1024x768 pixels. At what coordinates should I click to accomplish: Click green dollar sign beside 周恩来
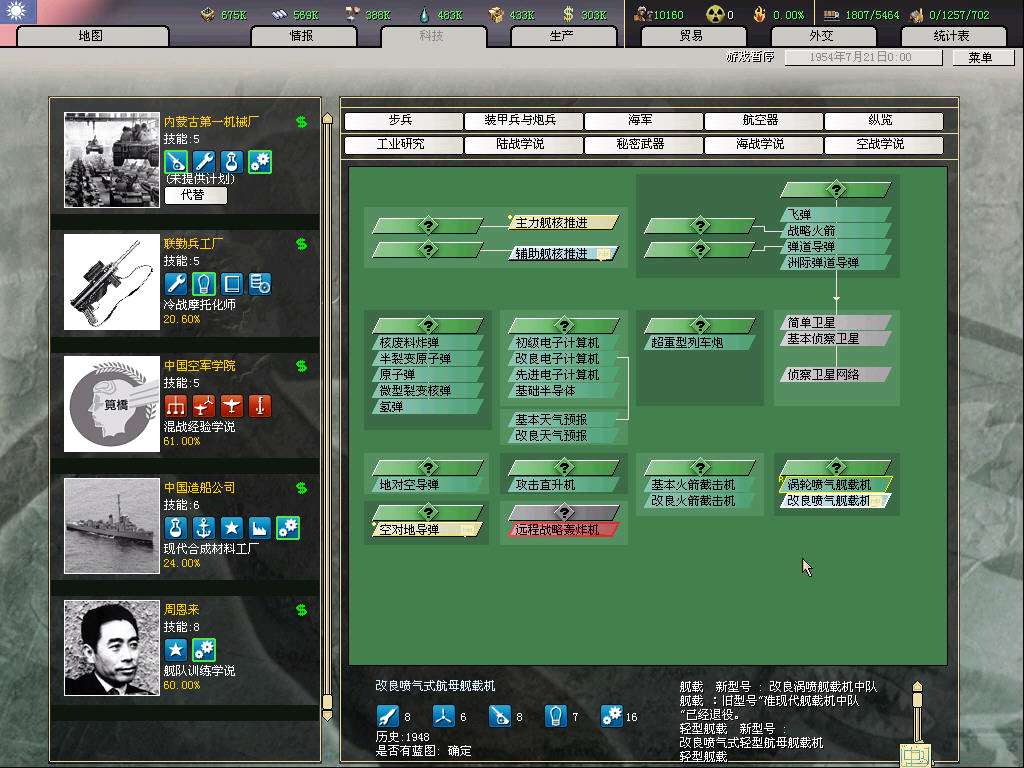(x=301, y=610)
